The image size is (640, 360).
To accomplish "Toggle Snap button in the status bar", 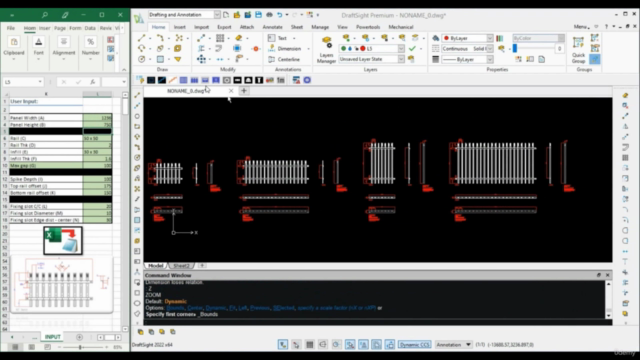I will [296, 345].
